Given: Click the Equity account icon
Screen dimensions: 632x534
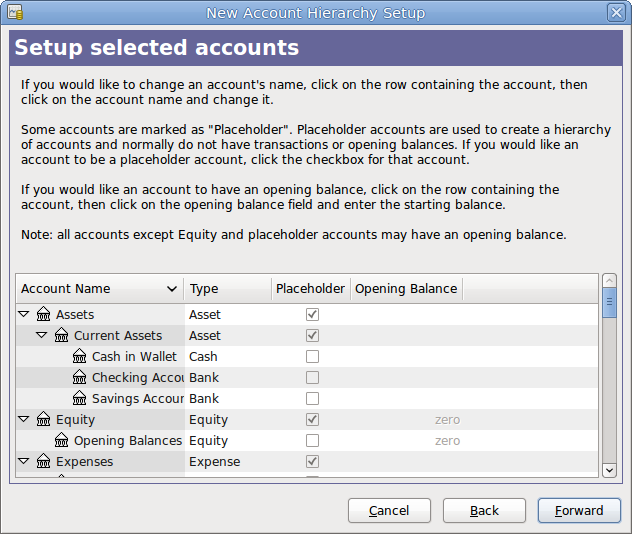Looking at the screenshot, I should click(43, 420).
